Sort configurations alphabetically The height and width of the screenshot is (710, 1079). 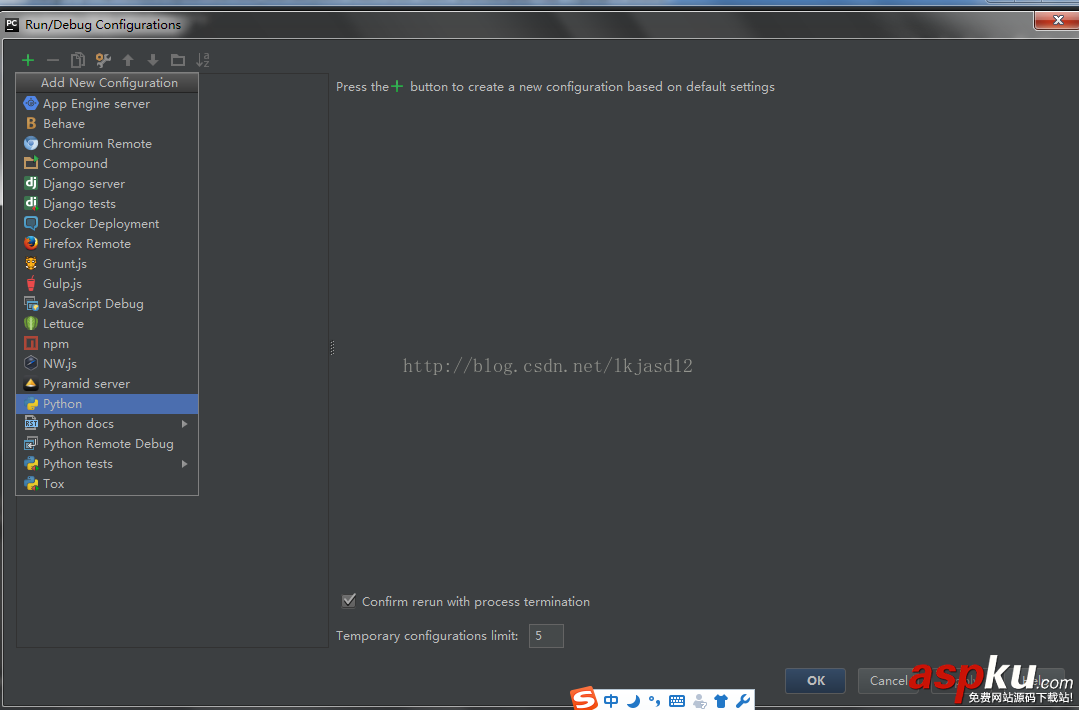(x=202, y=60)
